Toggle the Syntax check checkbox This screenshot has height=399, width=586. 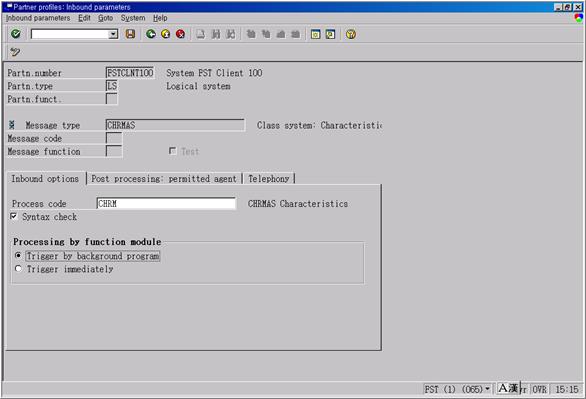click(x=14, y=216)
